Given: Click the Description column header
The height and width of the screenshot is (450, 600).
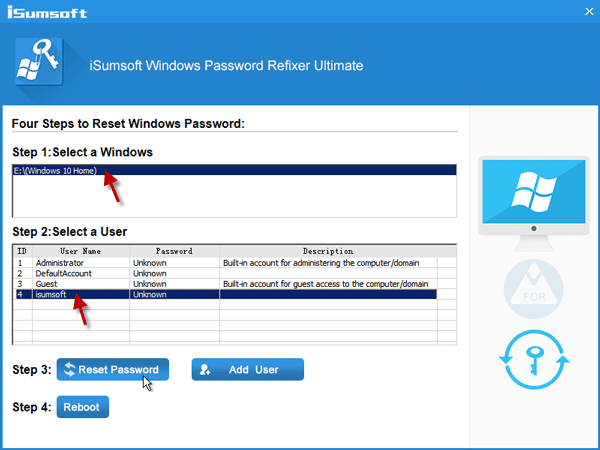Looking at the screenshot, I should [328, 251].
